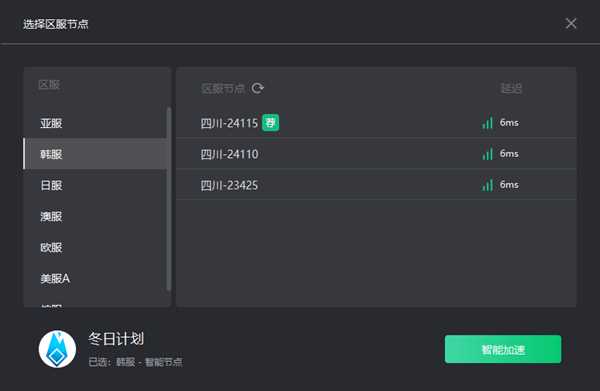Viewport: 600px width, 391px height.
Task: Click the 6ms latency of 四川-24110
Action: 509,154
